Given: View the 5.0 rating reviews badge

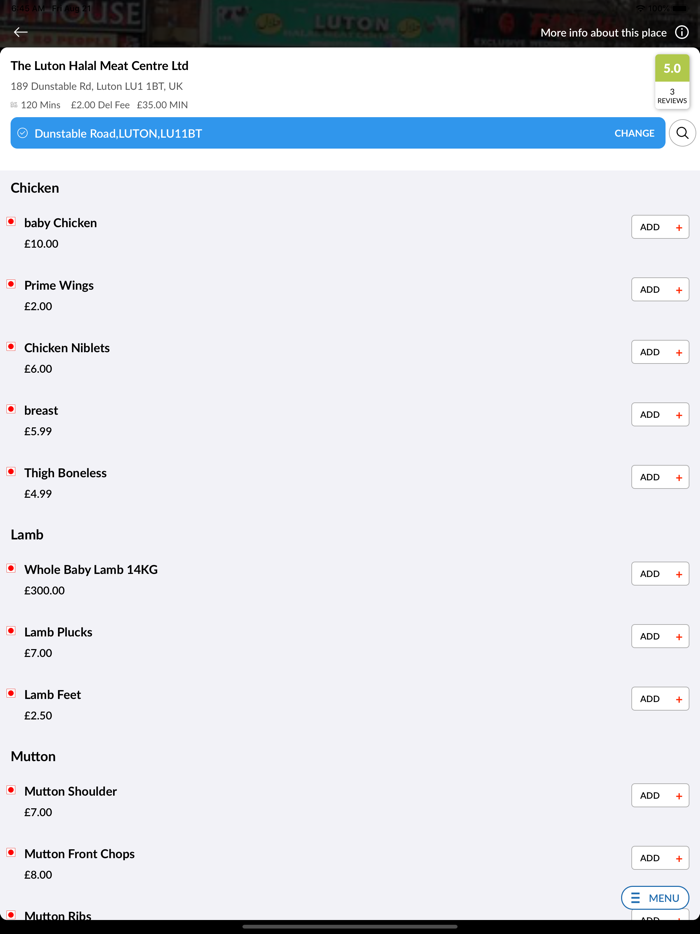Looking at the screenshot, I should [672, 82].
